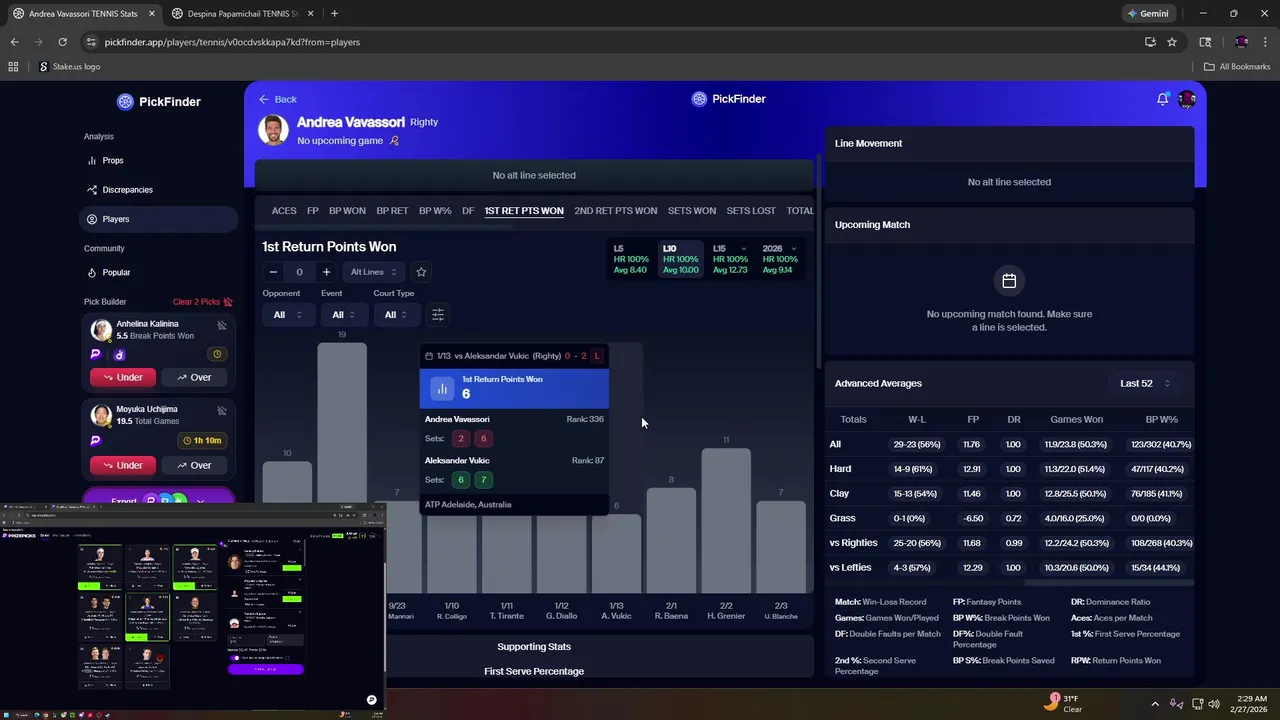Click PrizePicks icon on Uchijima pick
This screenshot has height=720, width=1280.
(x=96, y=440)
